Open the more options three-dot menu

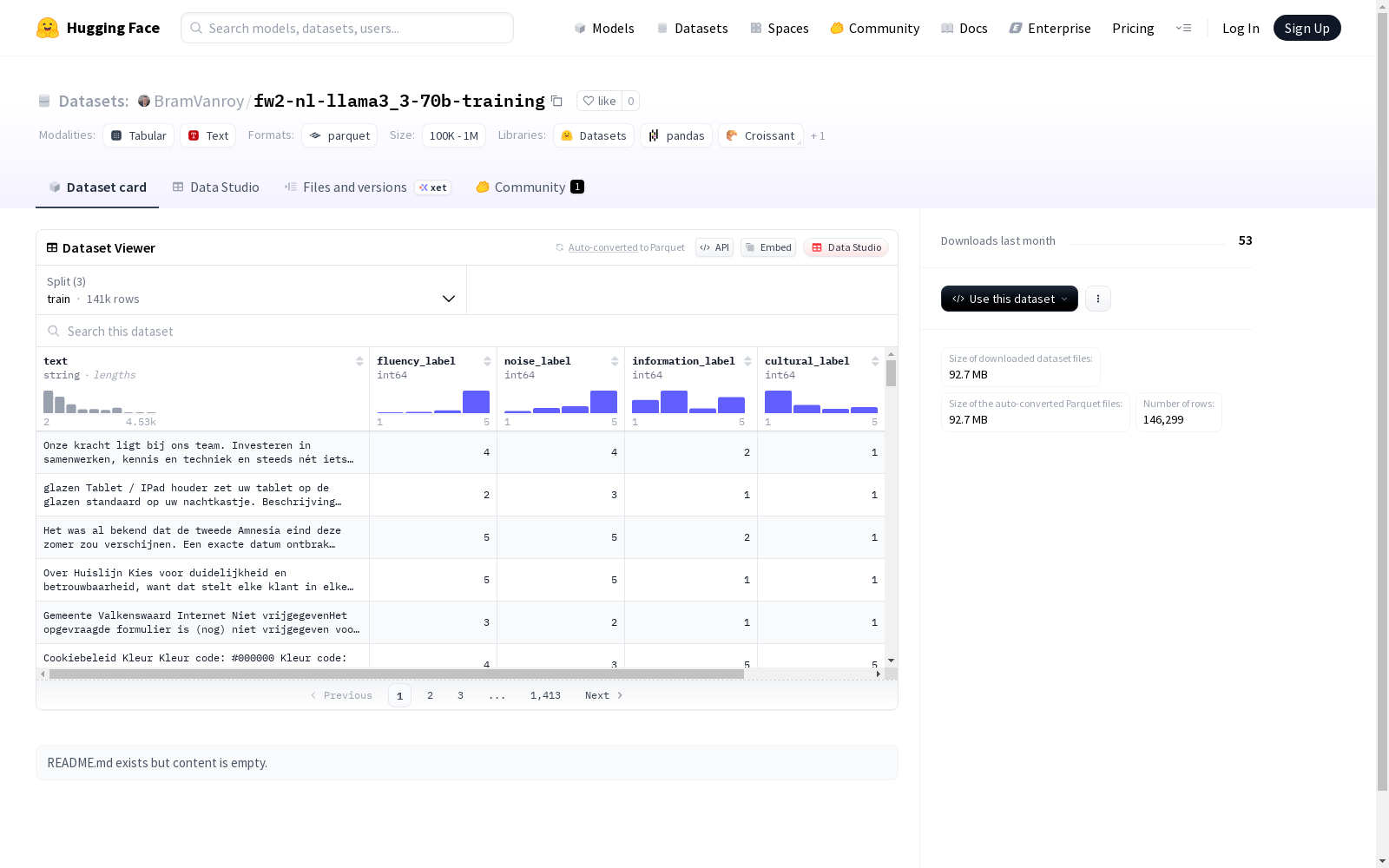point(1098,299)
